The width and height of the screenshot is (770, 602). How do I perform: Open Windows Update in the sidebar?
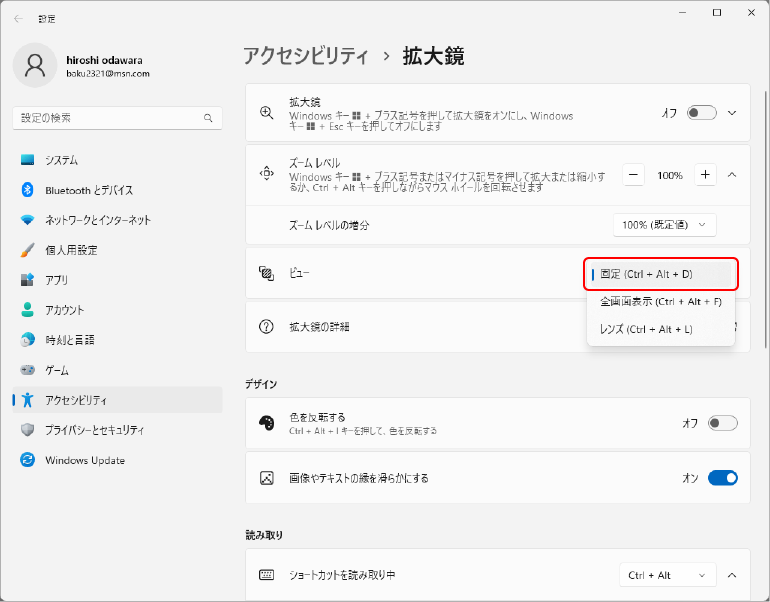point(84,460)
